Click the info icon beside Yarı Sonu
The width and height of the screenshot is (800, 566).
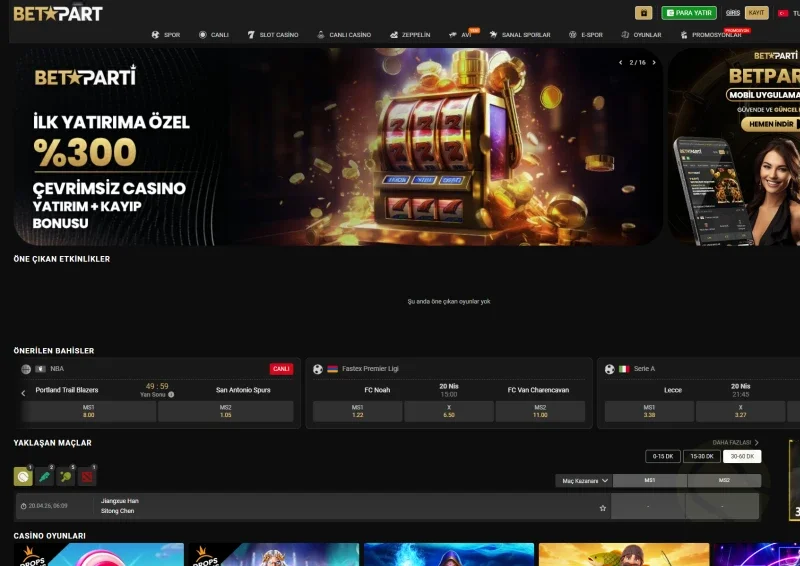point(171,395)
